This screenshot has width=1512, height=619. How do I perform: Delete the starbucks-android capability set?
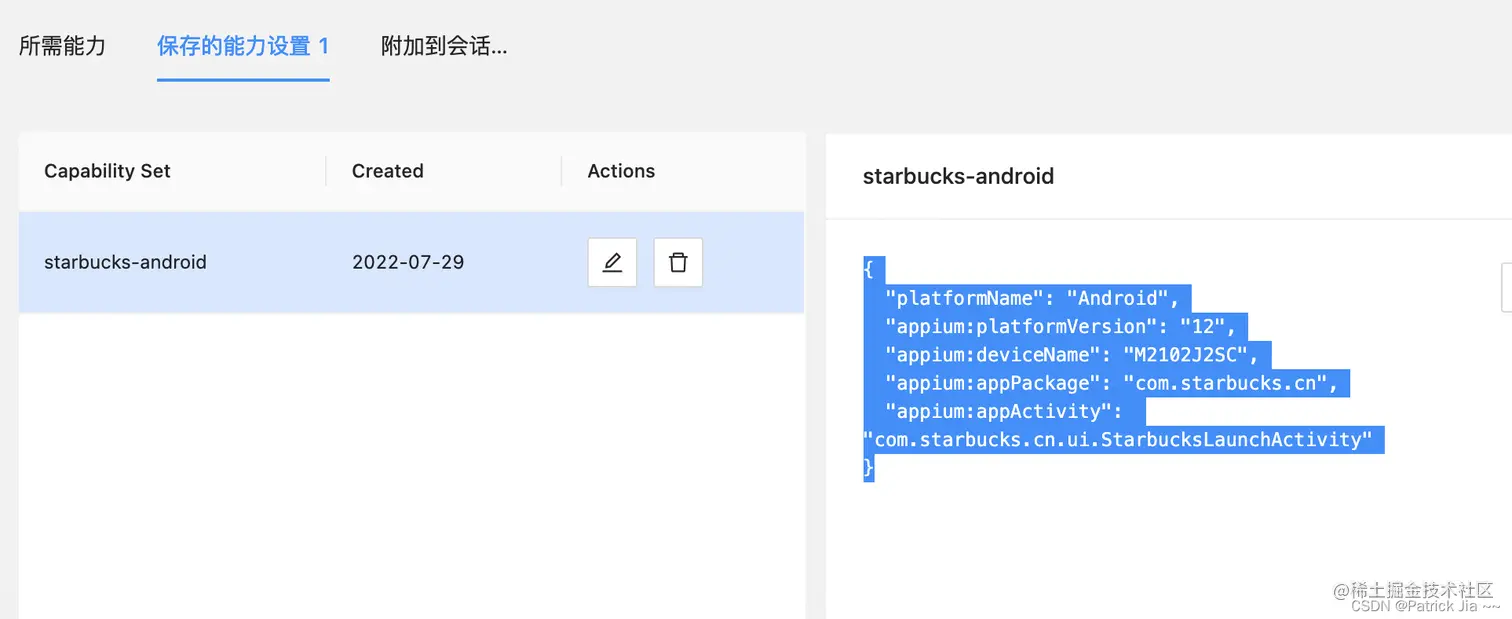point(678,262)
